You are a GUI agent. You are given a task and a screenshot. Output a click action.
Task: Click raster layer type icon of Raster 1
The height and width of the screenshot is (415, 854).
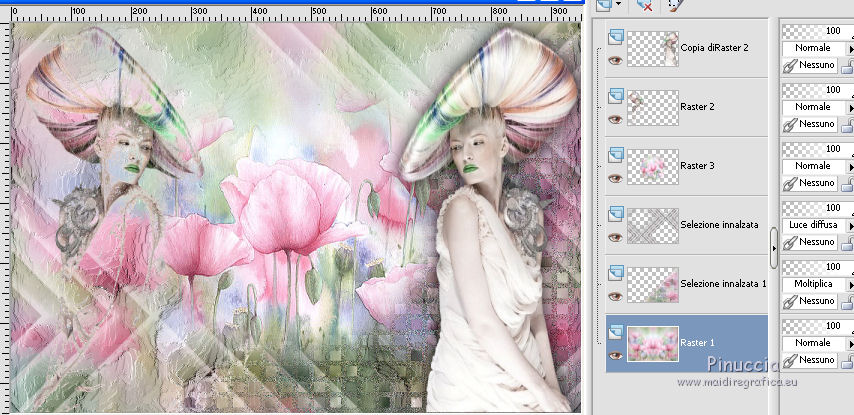[616, 331]
